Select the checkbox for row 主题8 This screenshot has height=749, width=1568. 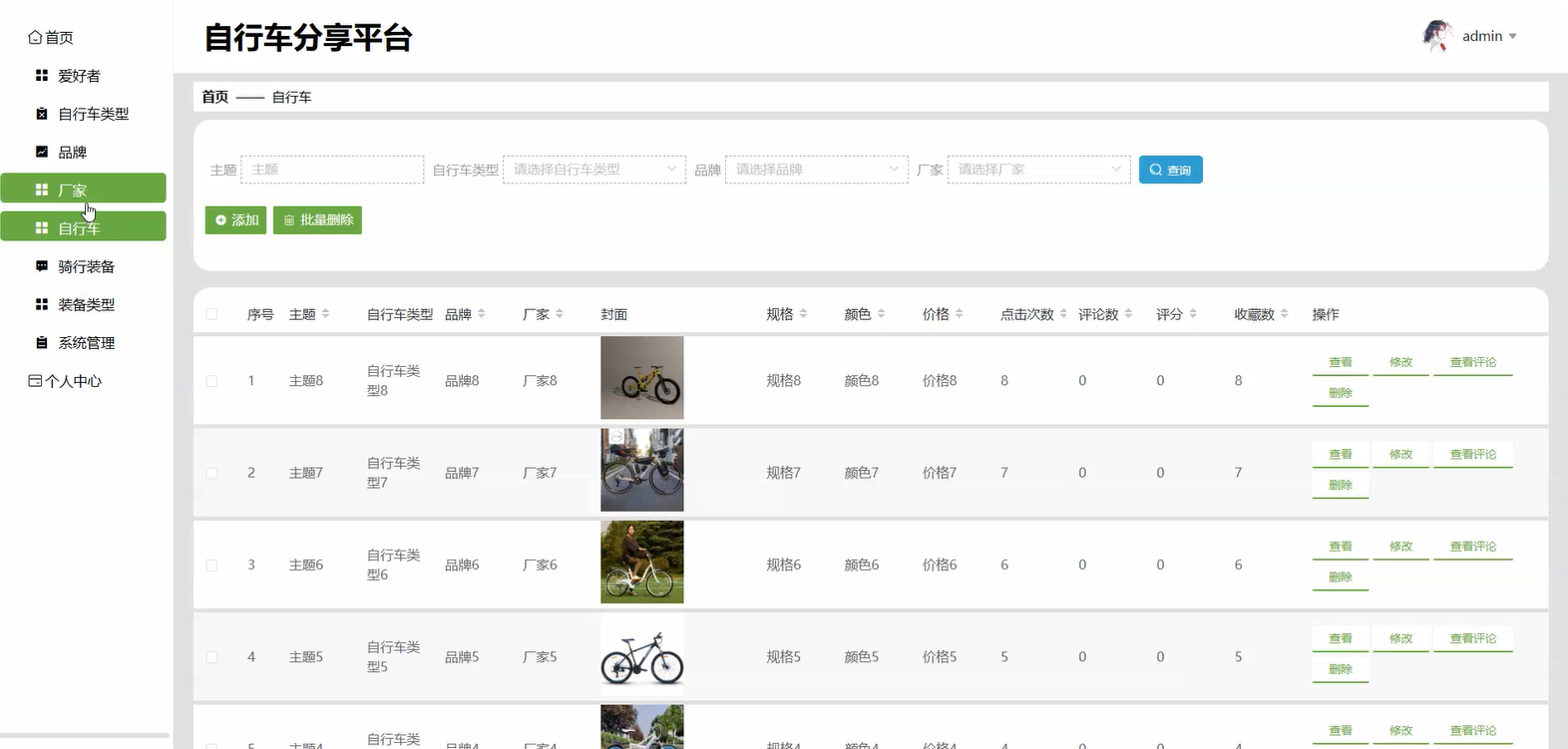click(x=211, y=381)
